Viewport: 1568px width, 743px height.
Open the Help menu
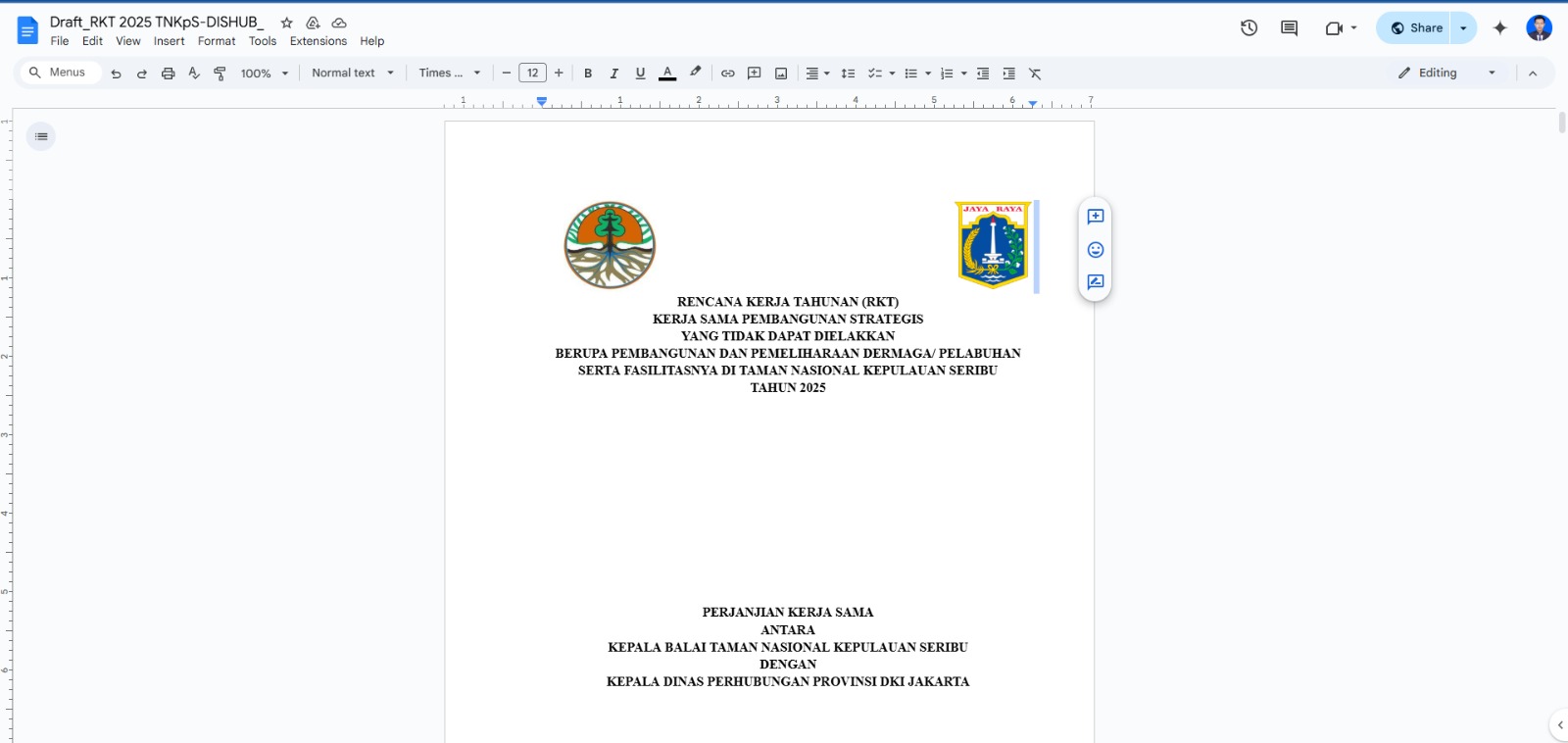(372, 41)
